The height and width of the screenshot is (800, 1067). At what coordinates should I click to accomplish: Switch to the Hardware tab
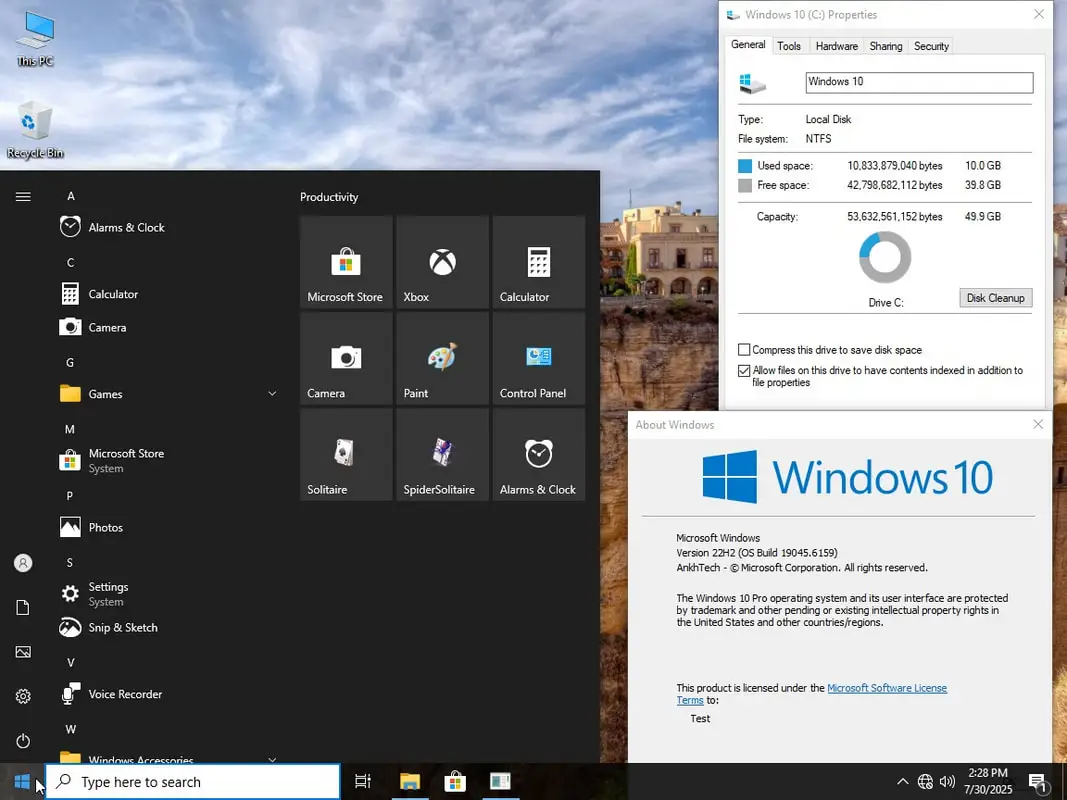pyautogui.click(x=836, y=46)
